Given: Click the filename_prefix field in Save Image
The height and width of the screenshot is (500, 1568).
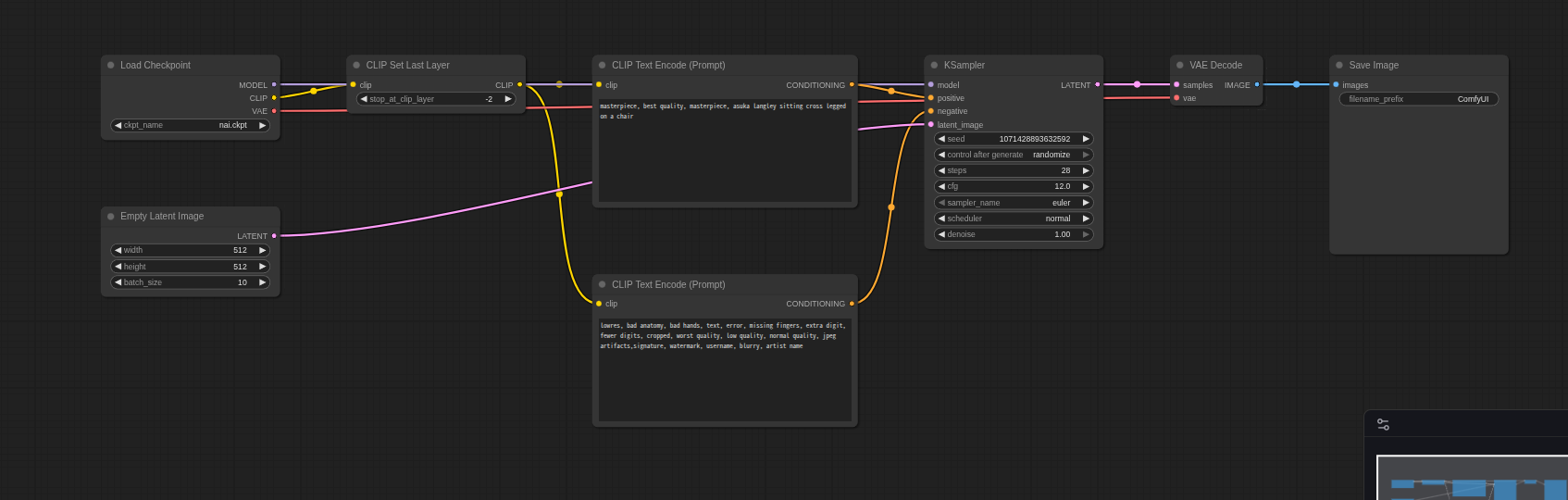Looking at the screenshot, I should click(x=1418, y=99).
